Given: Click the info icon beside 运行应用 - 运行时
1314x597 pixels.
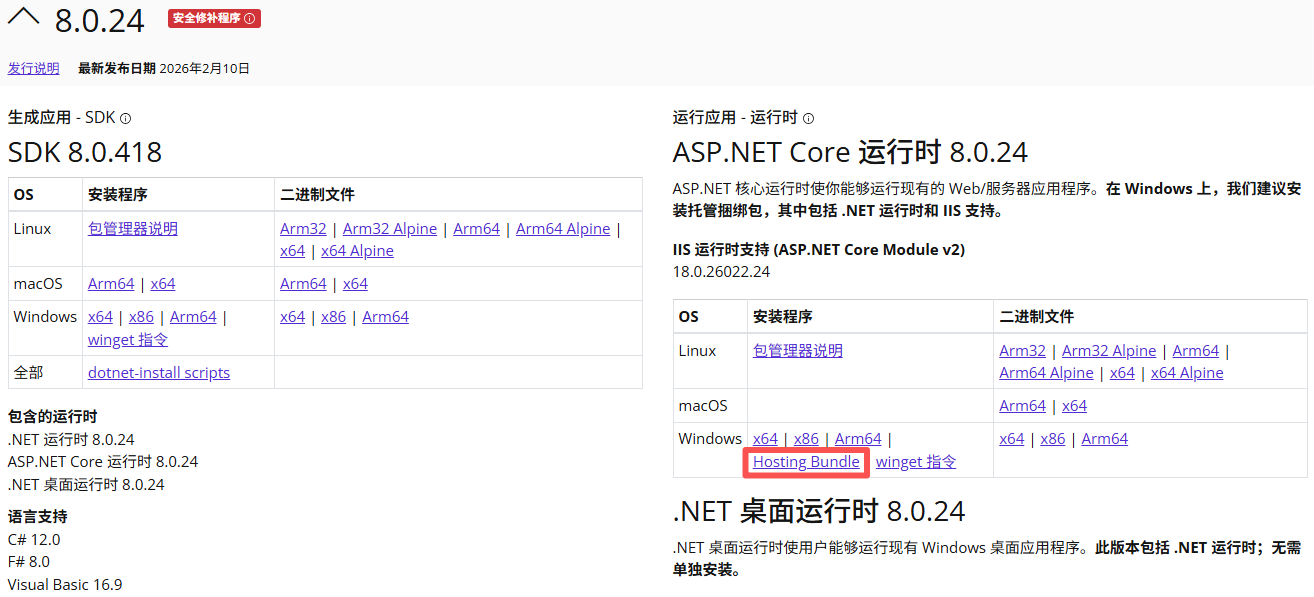Looking at the screenshot, I should tap(808, 118).
